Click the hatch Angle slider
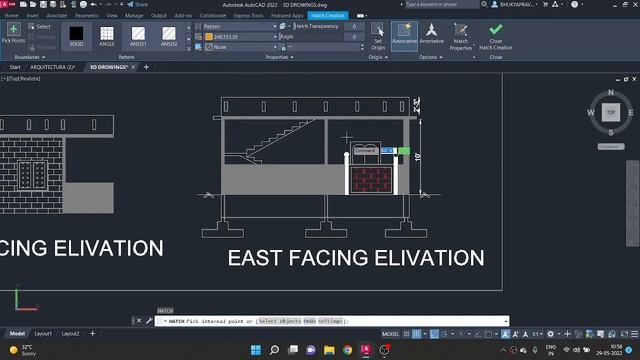Screen dimensions: 640x360 click(x=311, y=37)
